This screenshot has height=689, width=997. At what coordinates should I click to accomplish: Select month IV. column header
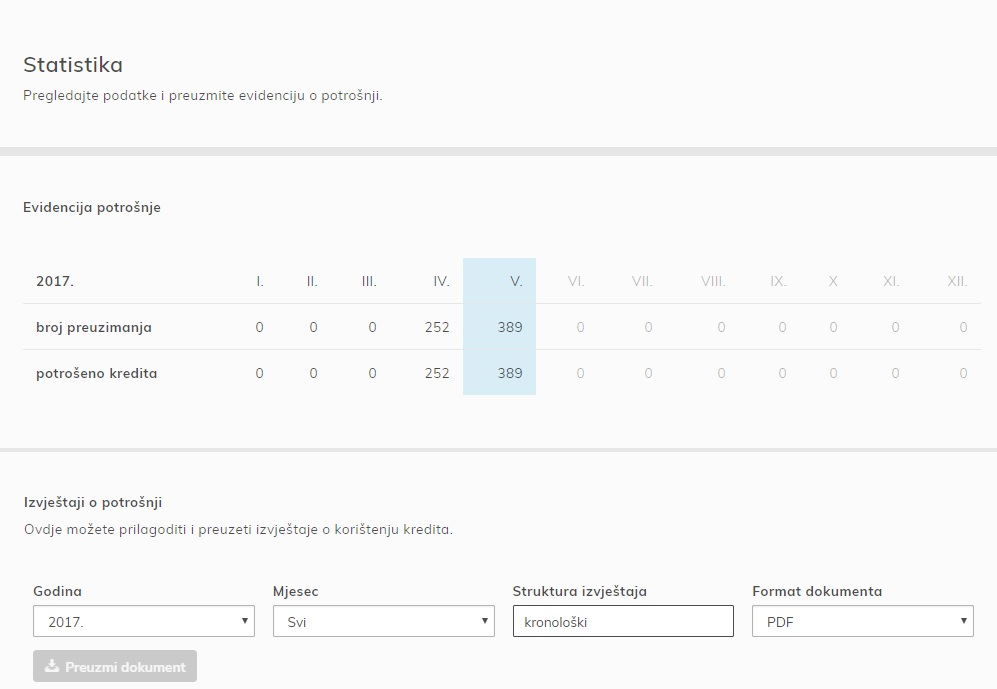pyautogui.click(x=441, y=281)
